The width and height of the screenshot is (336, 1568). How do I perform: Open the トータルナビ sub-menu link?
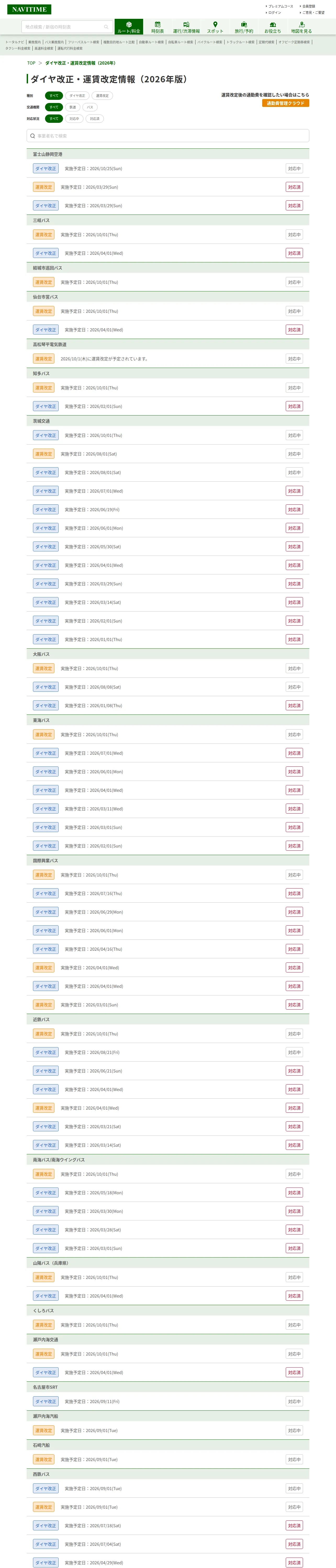[x=15, y=42]
